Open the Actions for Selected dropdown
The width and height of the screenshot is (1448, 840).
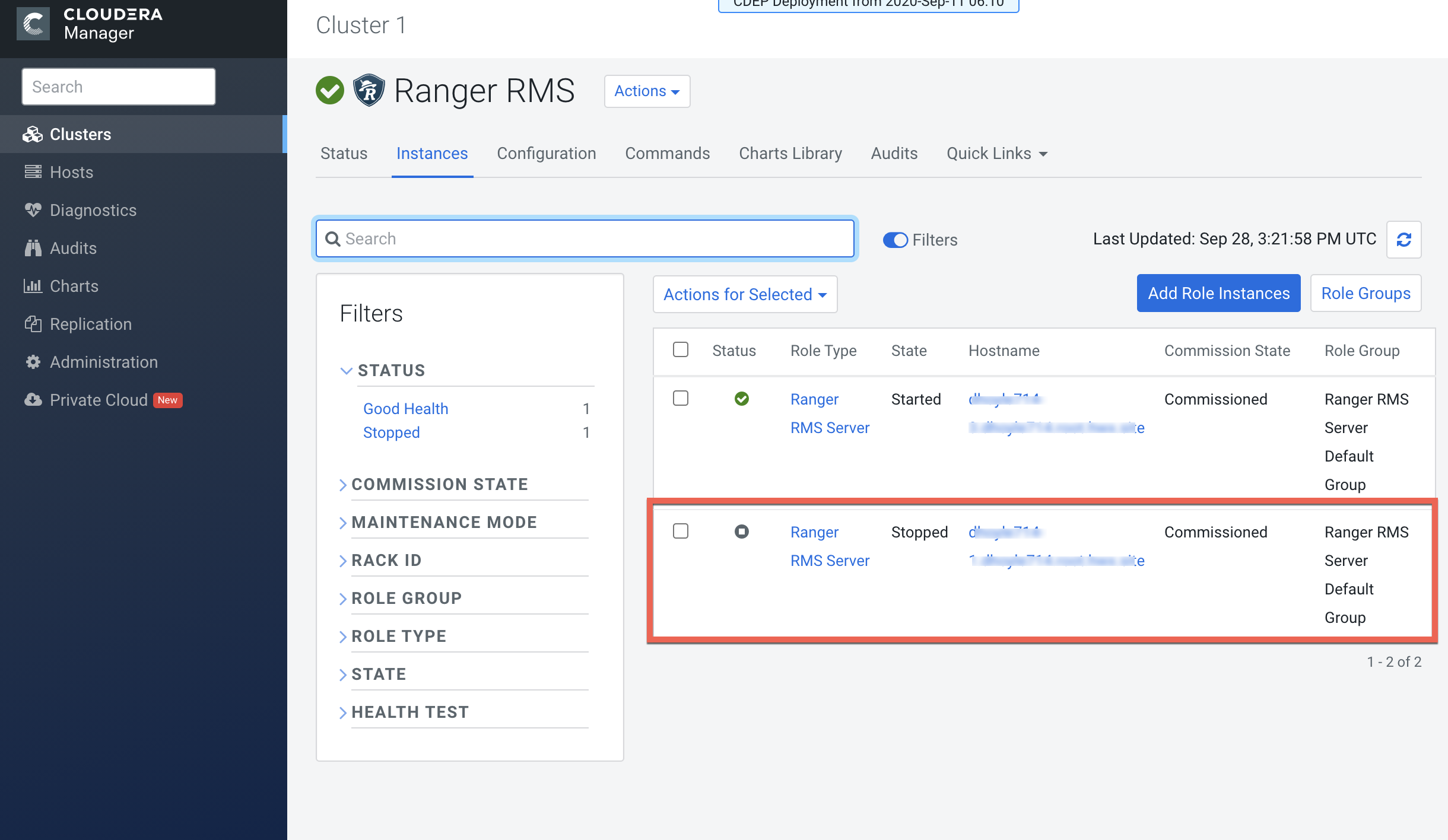click(745, 294)
